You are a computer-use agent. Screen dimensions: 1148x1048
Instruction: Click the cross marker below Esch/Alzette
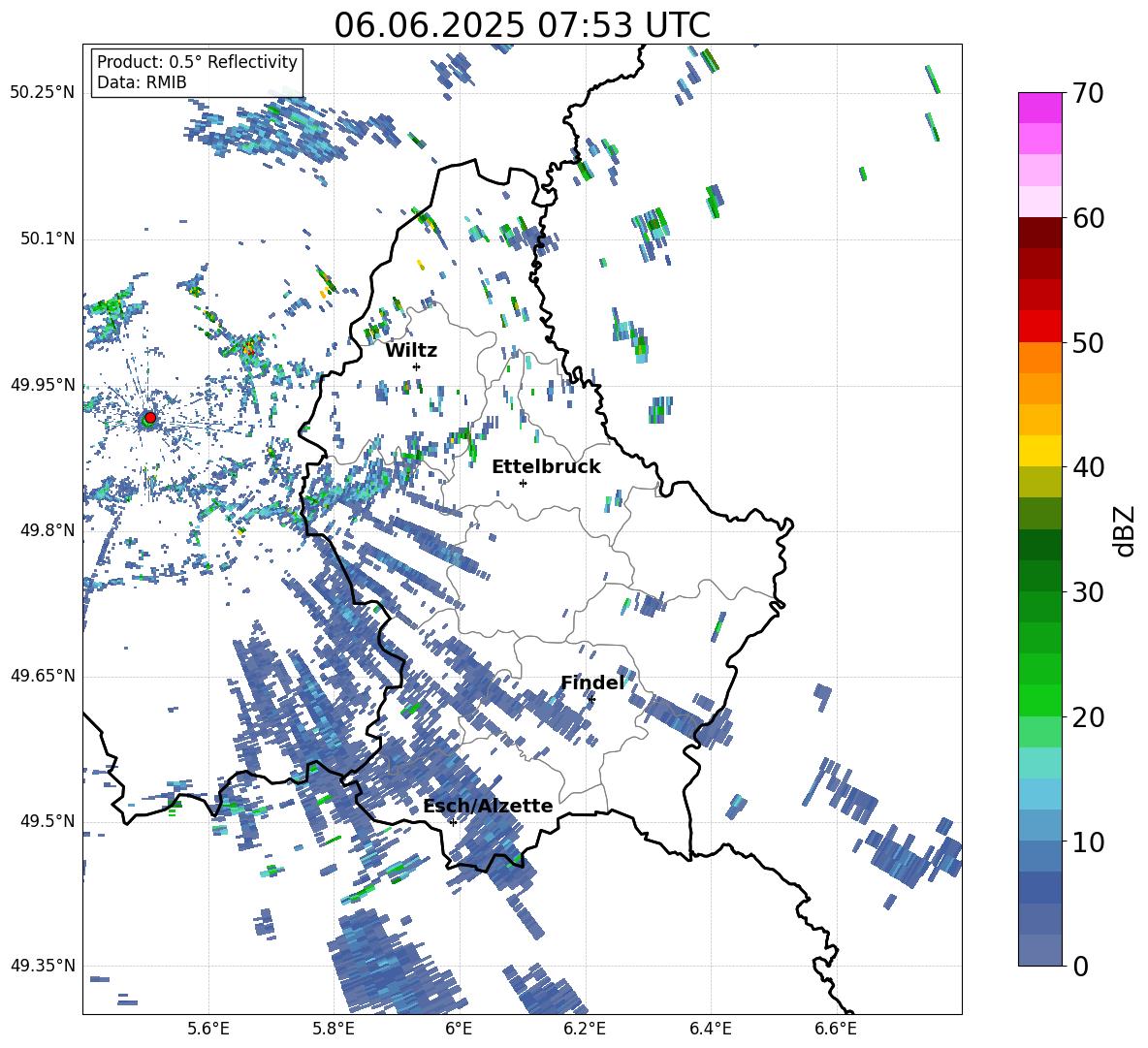tap(453, 822)
